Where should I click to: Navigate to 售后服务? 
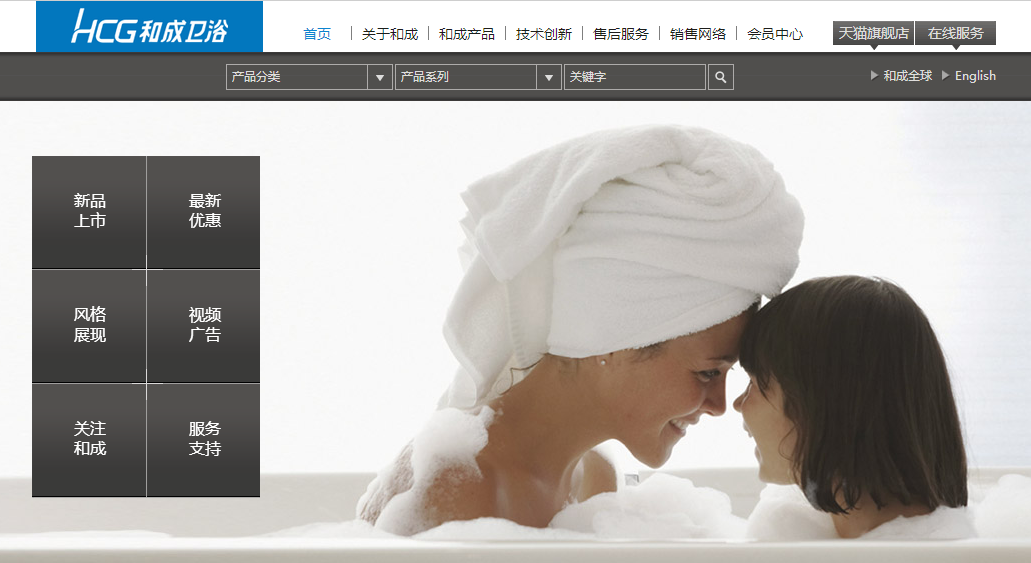pyautogui.click(x=621, y=34)
